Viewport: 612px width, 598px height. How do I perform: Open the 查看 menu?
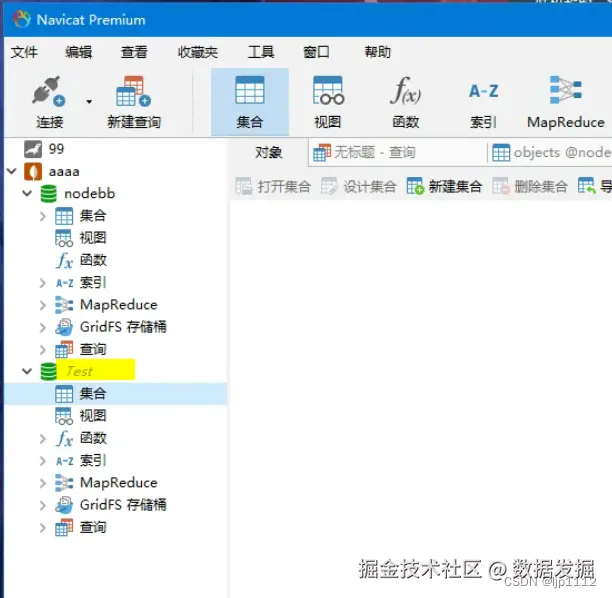click(x=134, y=52)
